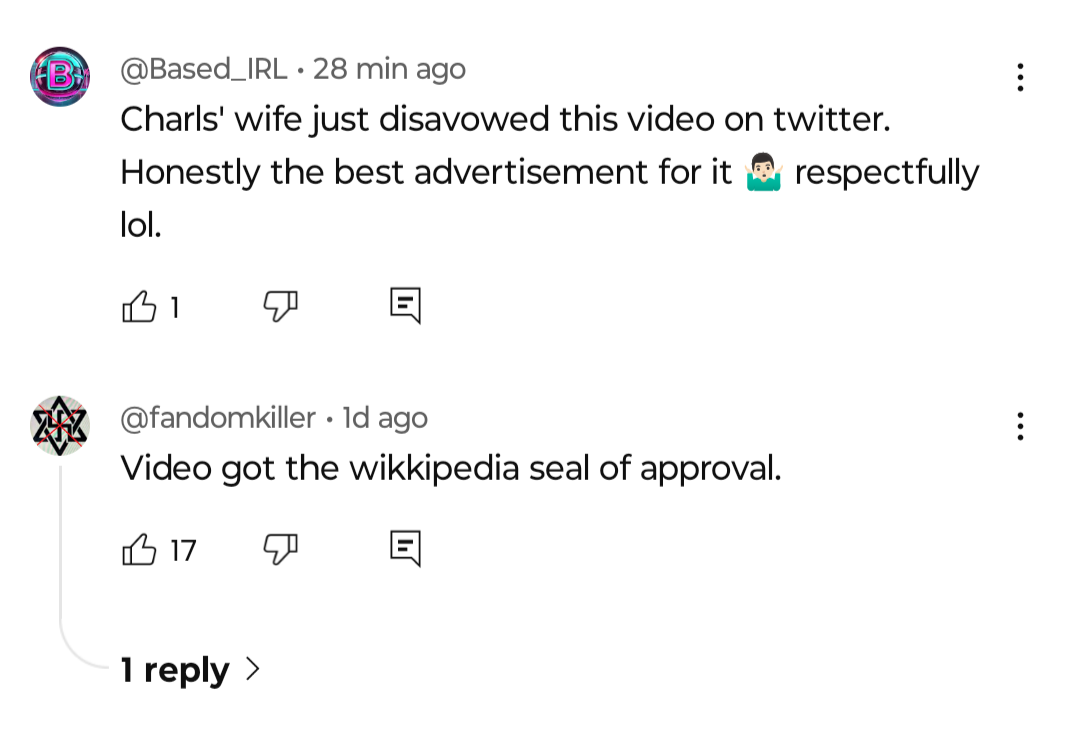Open options menu for @Based_IRL comment
Image resolution: width=1080 pixels, height=735 pixels.
tap(1019, 77)
